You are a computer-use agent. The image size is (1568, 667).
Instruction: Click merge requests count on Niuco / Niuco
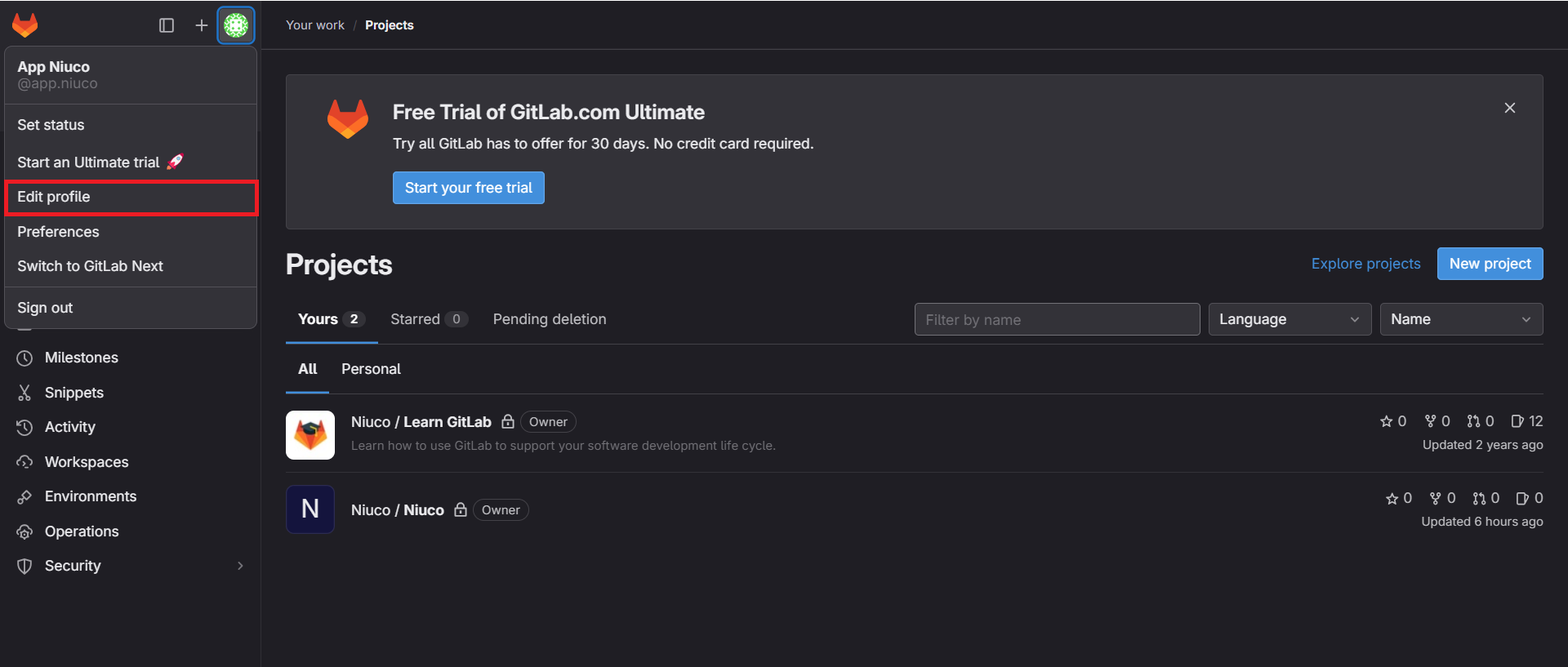tap(1486, 498)
